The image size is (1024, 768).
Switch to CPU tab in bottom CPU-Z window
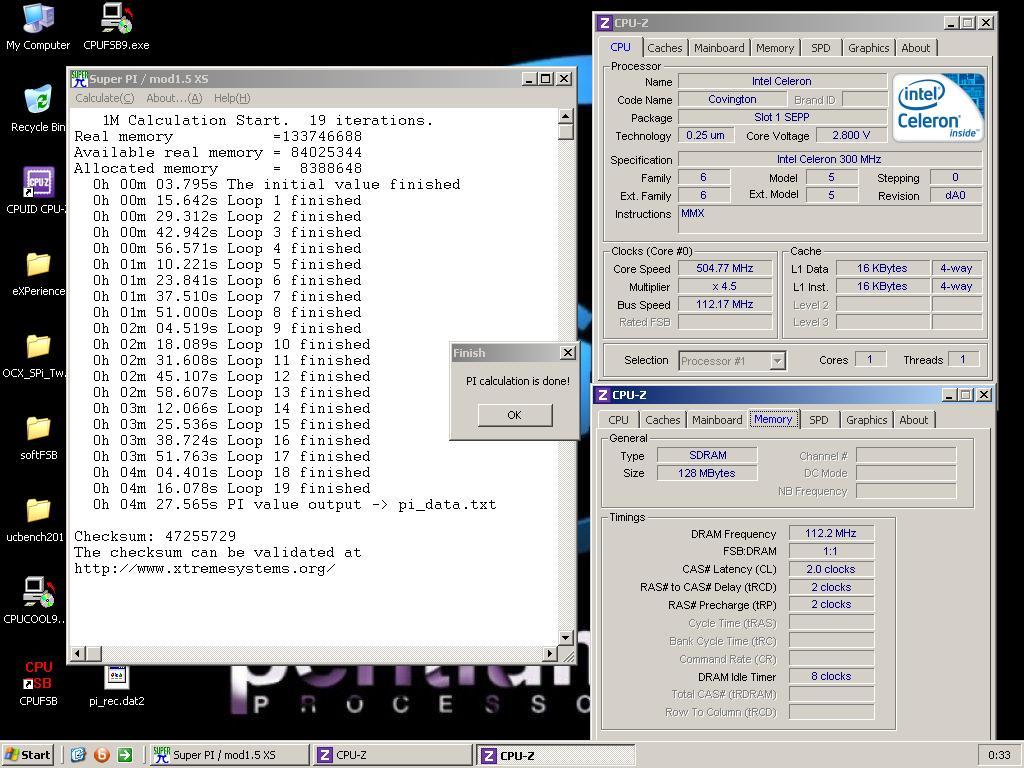pos(618,420)
